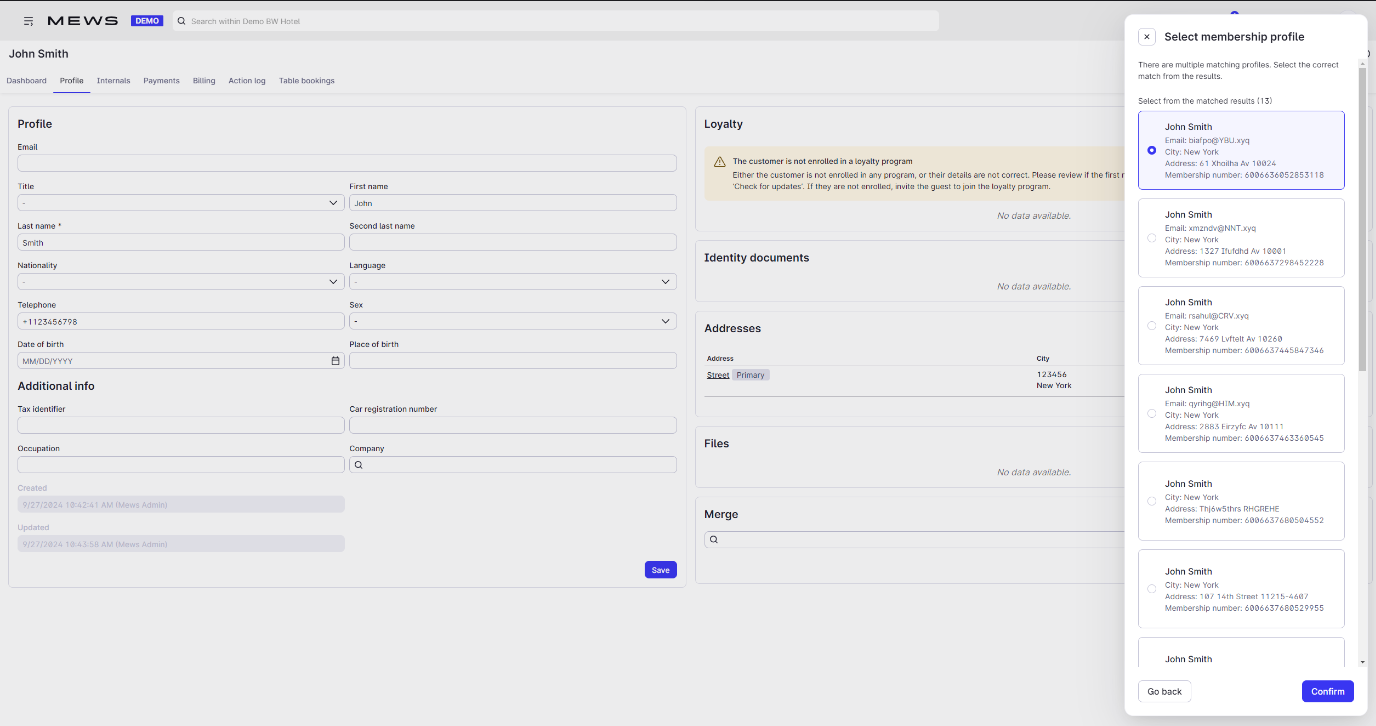Click the search icon in the Company field
1376x726 pixels.
point(358,464)
